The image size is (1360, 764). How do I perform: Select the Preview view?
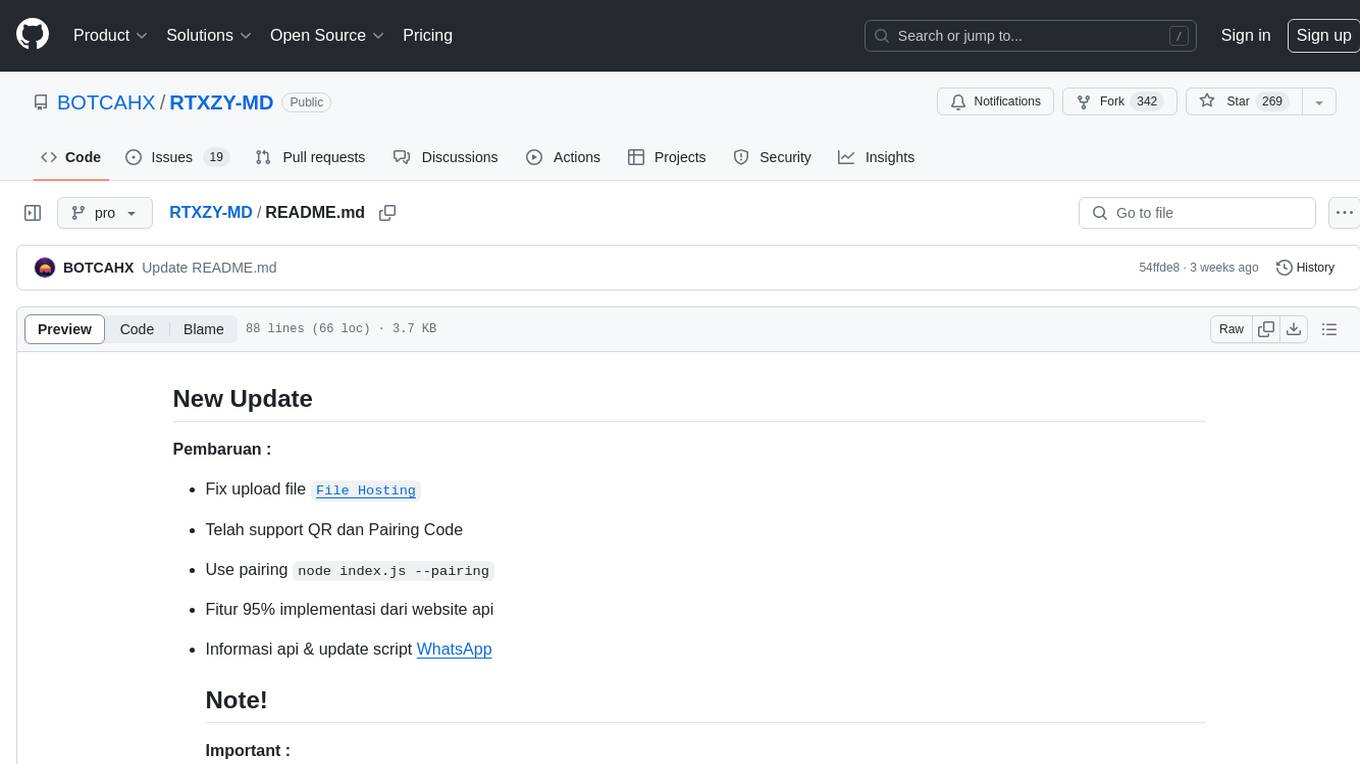coord(65,329)
